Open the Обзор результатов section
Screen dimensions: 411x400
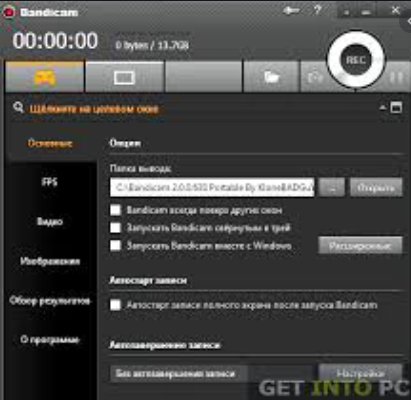(x=50, y=301)
